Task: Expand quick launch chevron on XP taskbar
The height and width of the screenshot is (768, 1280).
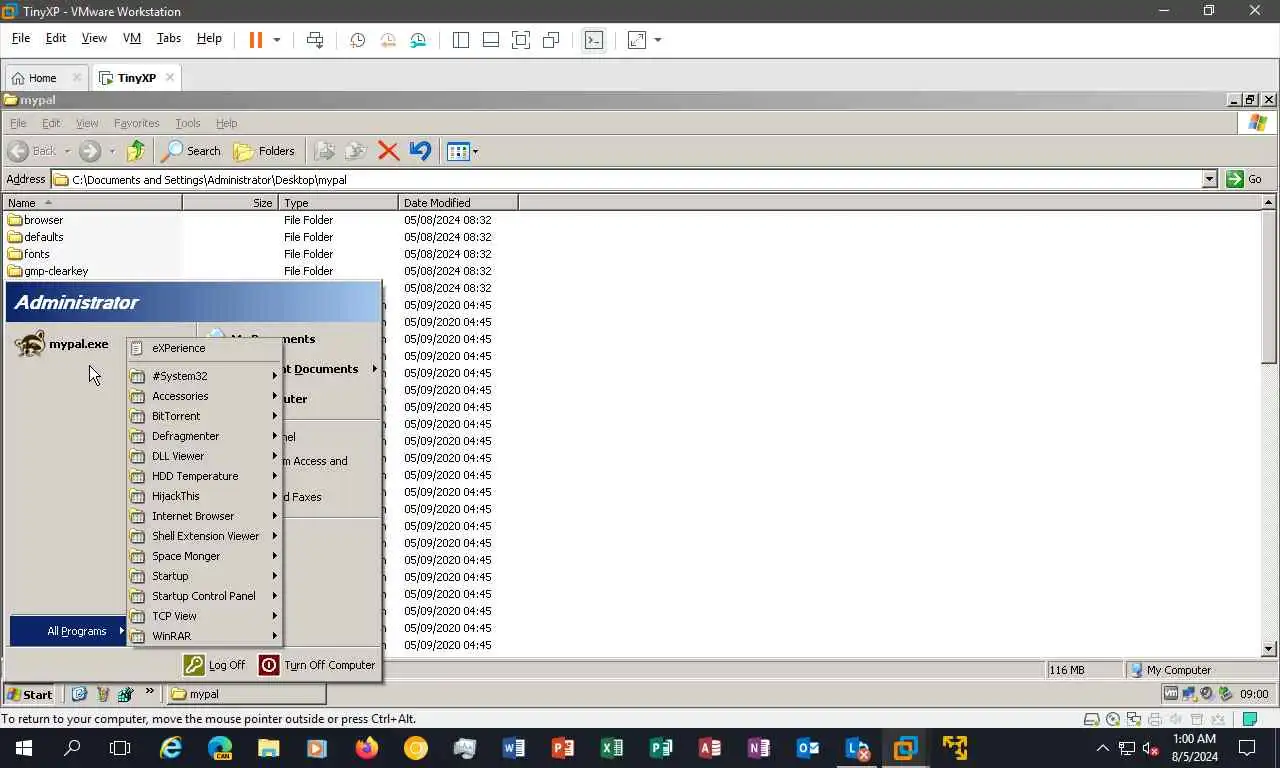Action: [150, 691]
